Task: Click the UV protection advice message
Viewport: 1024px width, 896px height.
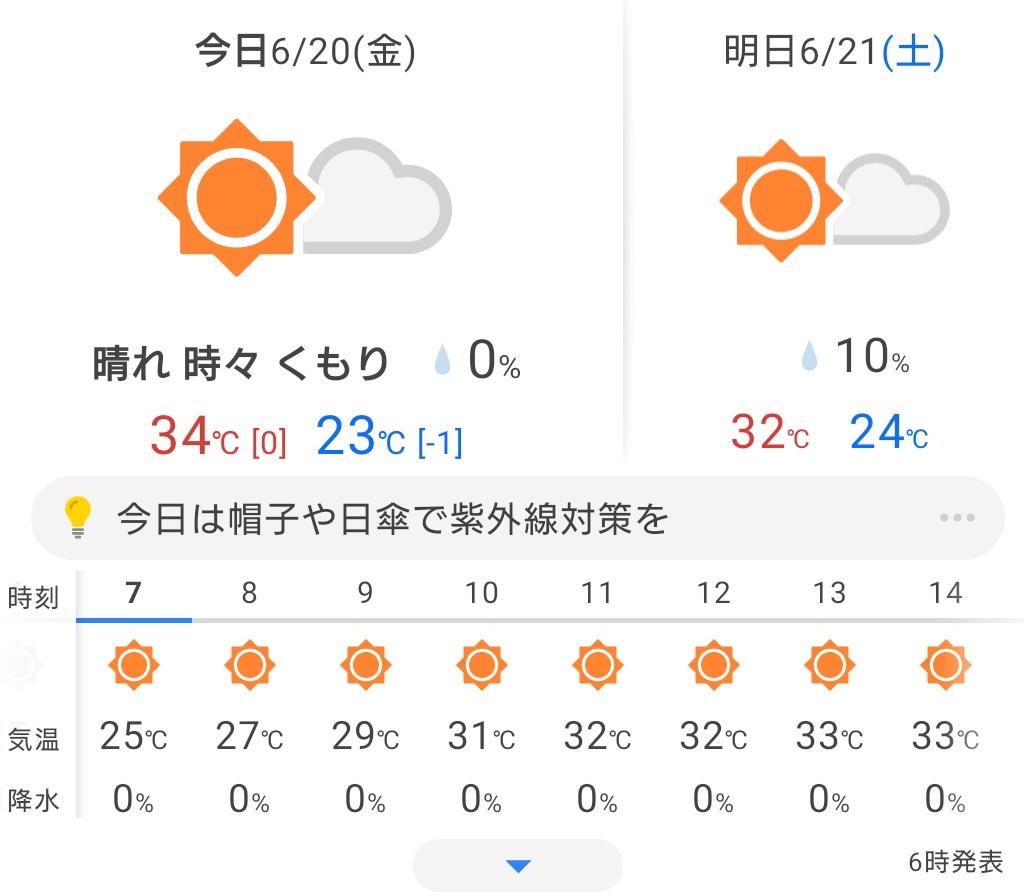Action: 392,519
